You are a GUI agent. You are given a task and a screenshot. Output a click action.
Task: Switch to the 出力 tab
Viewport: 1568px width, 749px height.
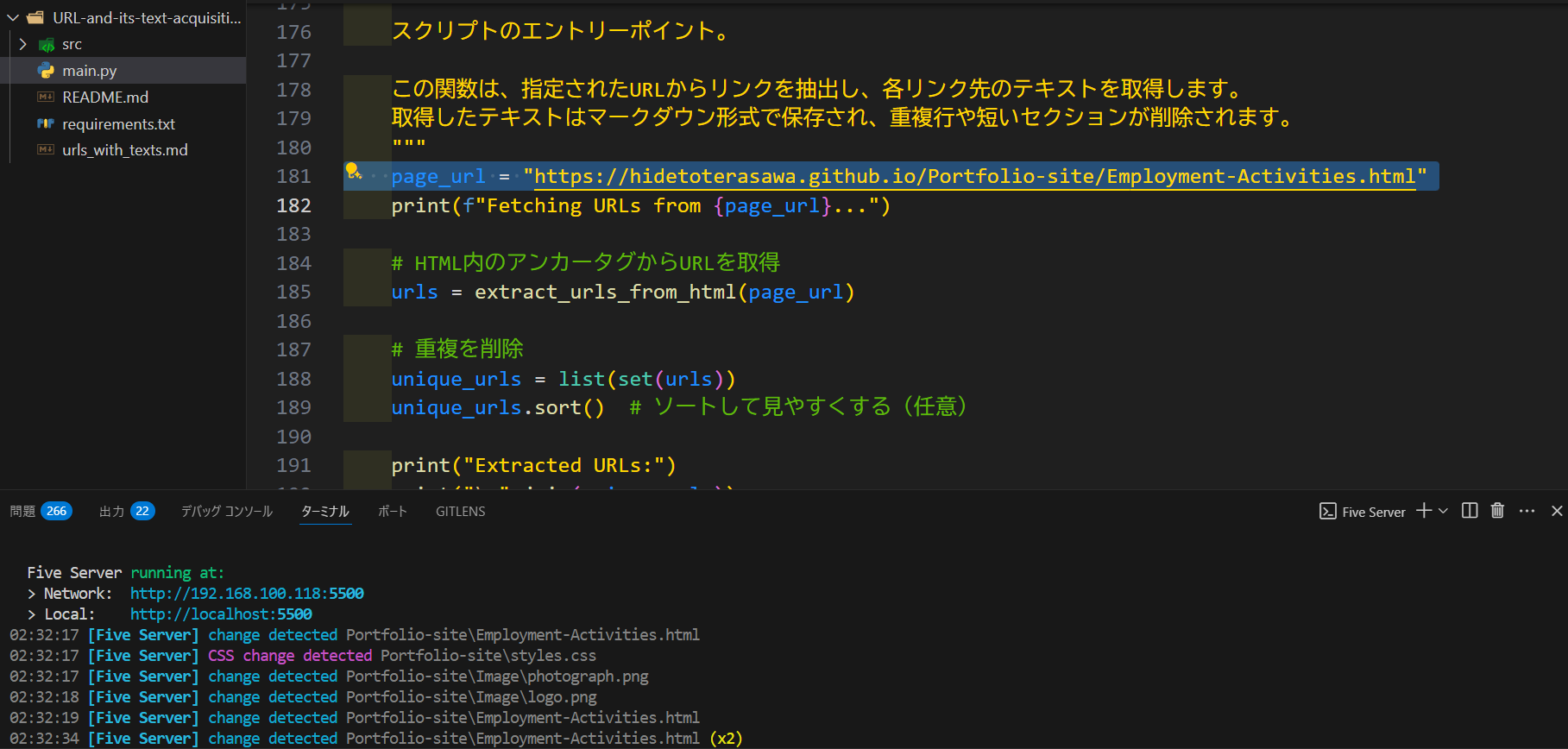point(111,512)
